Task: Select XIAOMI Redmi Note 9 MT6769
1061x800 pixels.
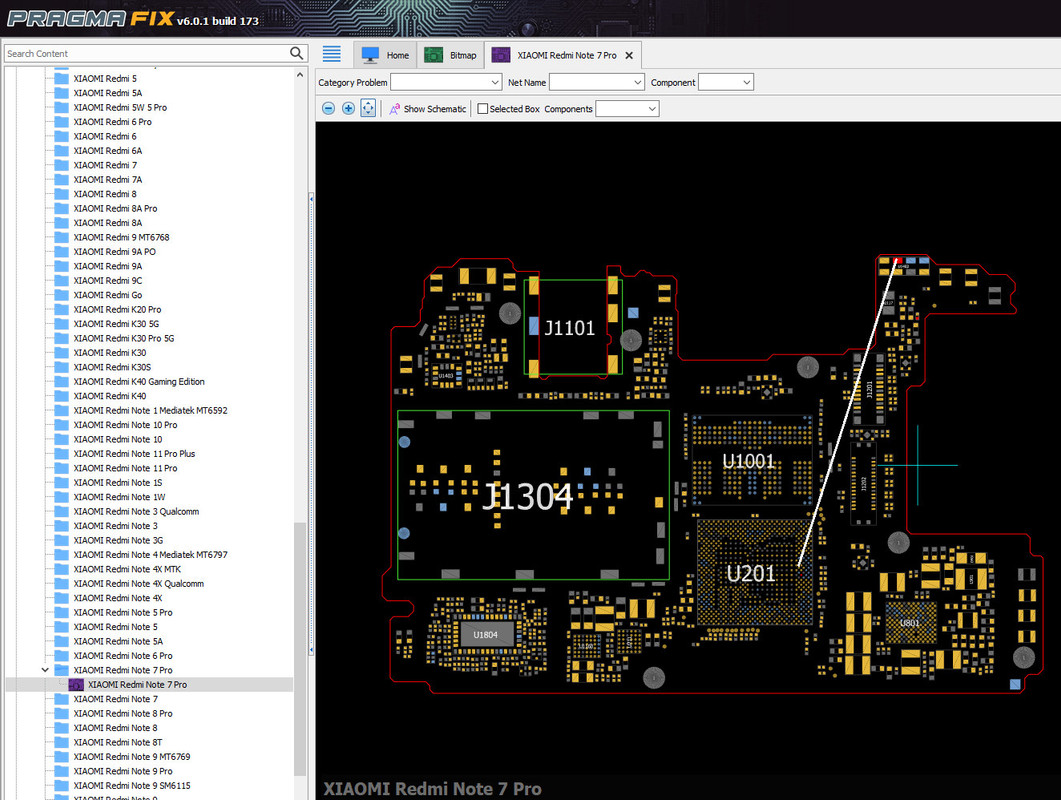Action: (x=132, y=757)
